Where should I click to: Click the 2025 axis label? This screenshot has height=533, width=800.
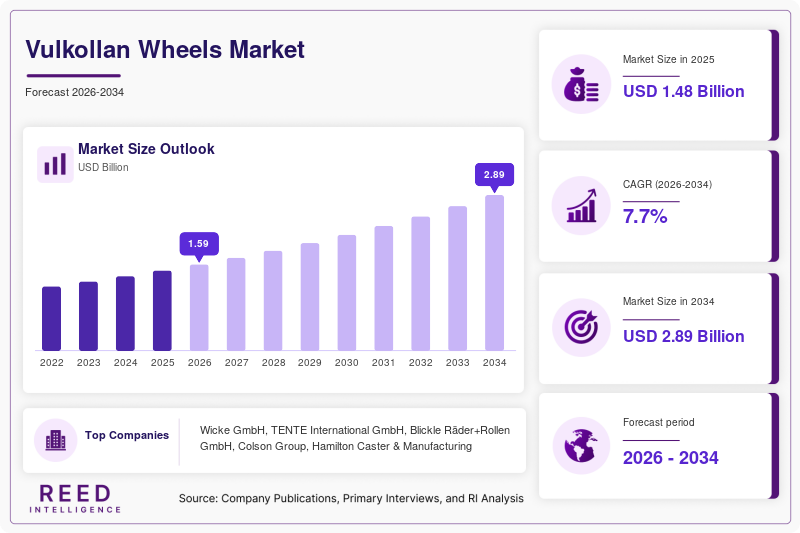162,363
